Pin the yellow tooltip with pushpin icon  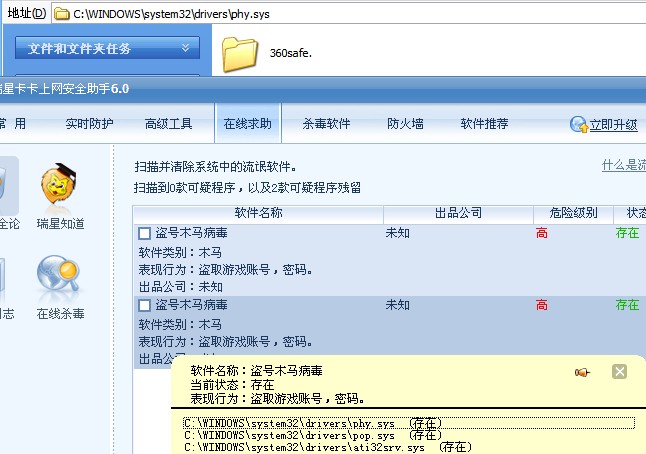pyautogui.click(x=582, y=372)
